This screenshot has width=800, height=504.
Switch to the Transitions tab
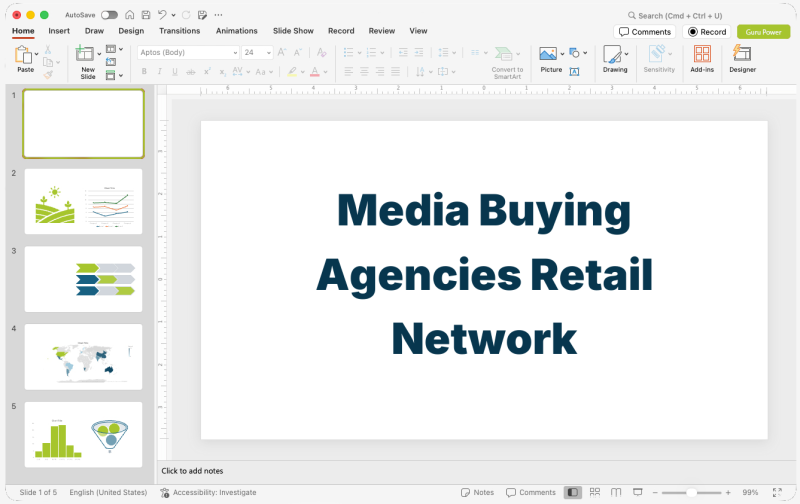180,31
